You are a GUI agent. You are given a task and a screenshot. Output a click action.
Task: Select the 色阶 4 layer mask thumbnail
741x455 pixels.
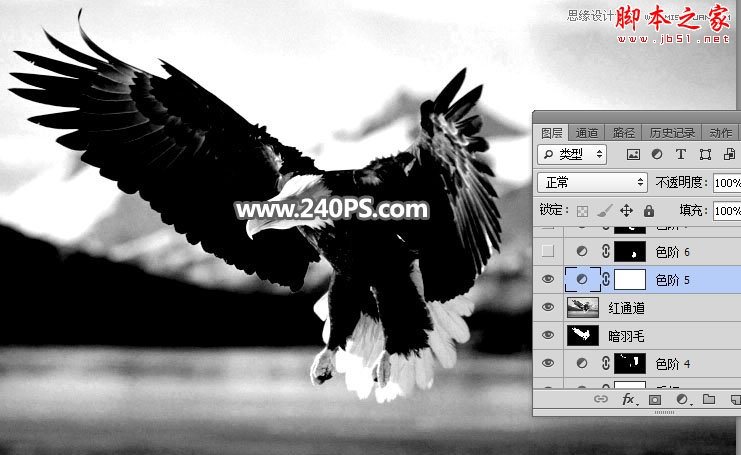coord(629,363)
